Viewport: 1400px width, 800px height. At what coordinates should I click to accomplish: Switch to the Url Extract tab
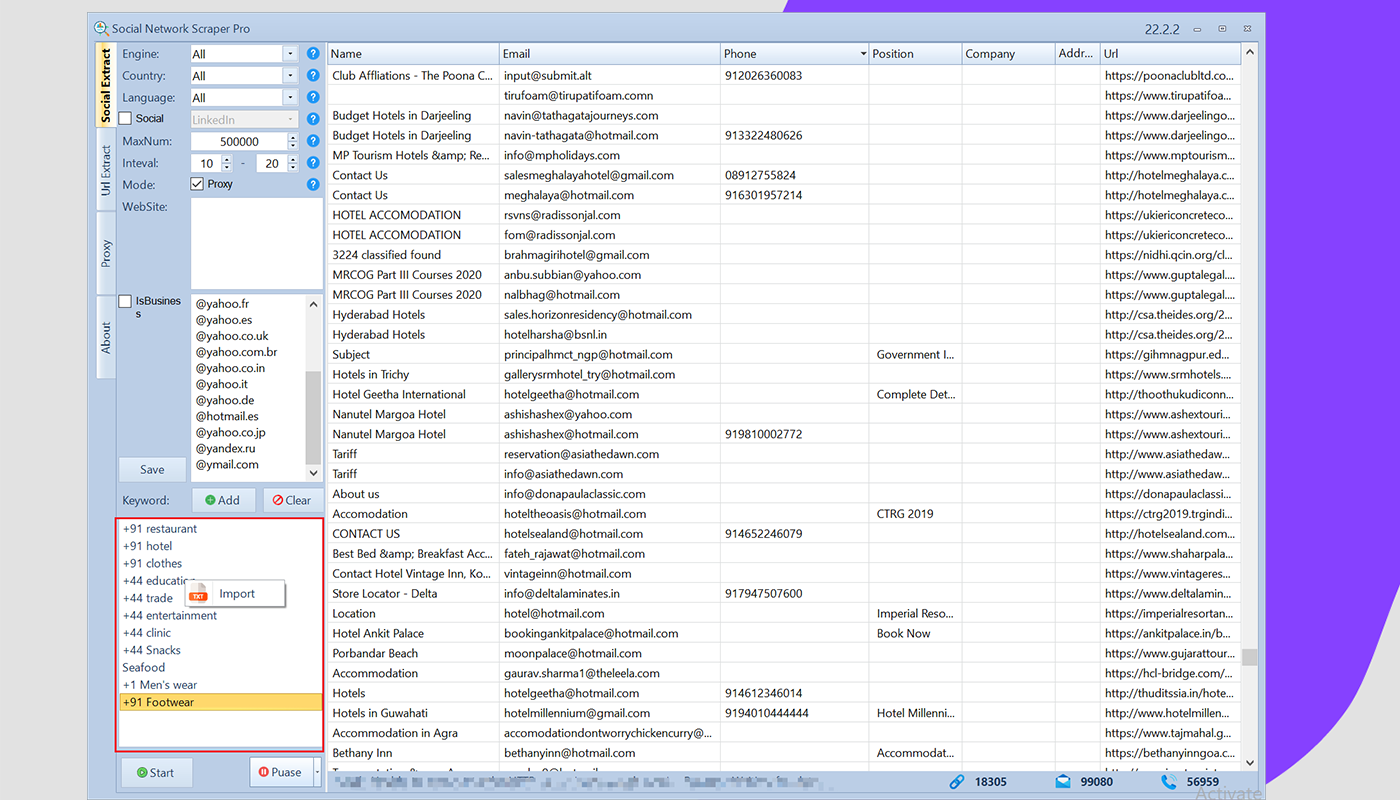[x=106, y=170]
